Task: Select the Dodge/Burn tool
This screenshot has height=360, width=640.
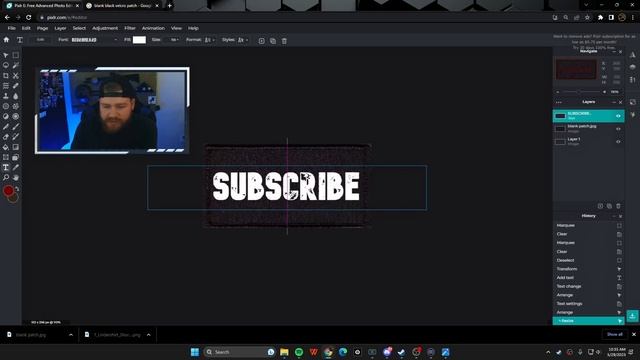Action: 6,116
